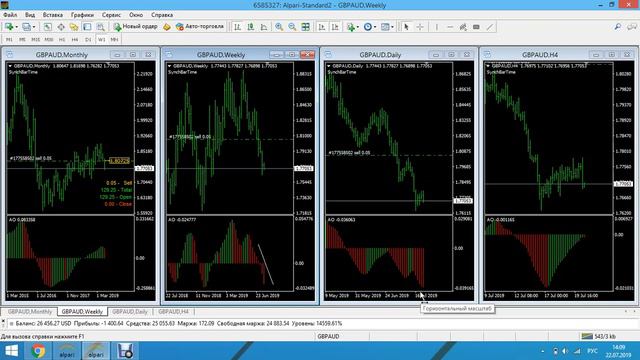This screenshot has width=640, height=360.
Task: Open the floppy disk app in taskbar
Action: tap(125, 351)
